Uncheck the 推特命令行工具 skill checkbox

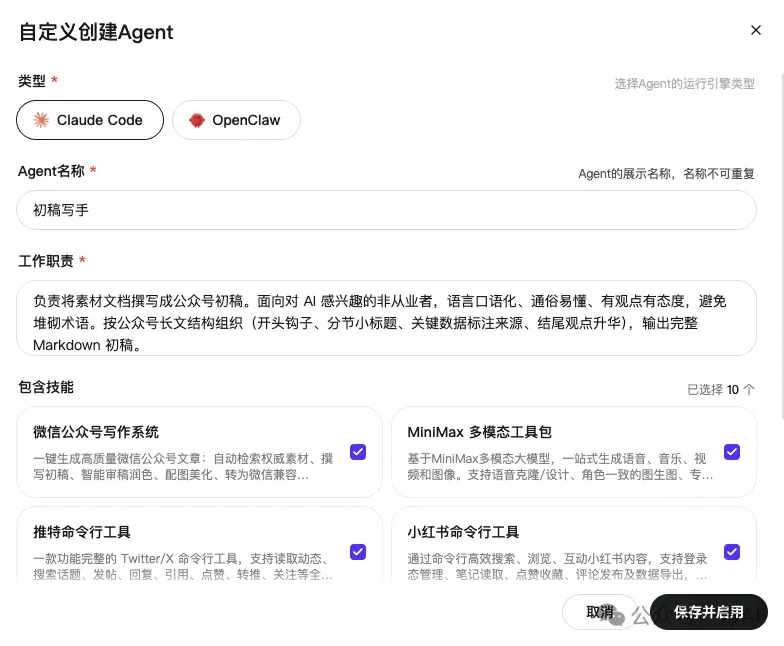tap(358, 552)
